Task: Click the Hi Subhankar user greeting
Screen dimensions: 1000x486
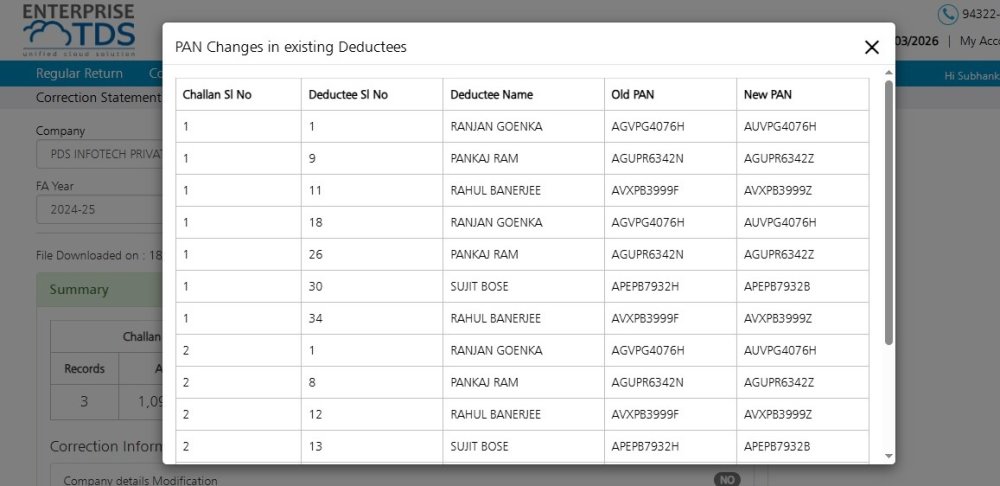Action: (x=970, y=75)
